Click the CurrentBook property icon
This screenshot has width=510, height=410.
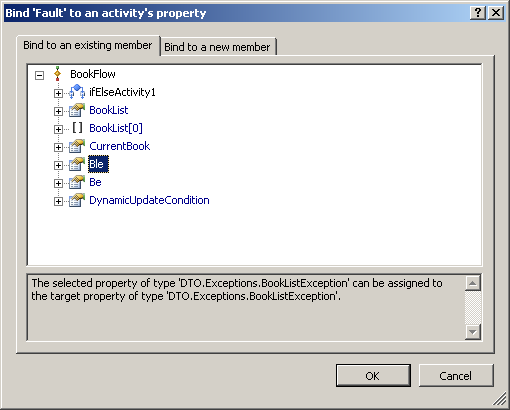pyautogui.click(x=77, y=146)
